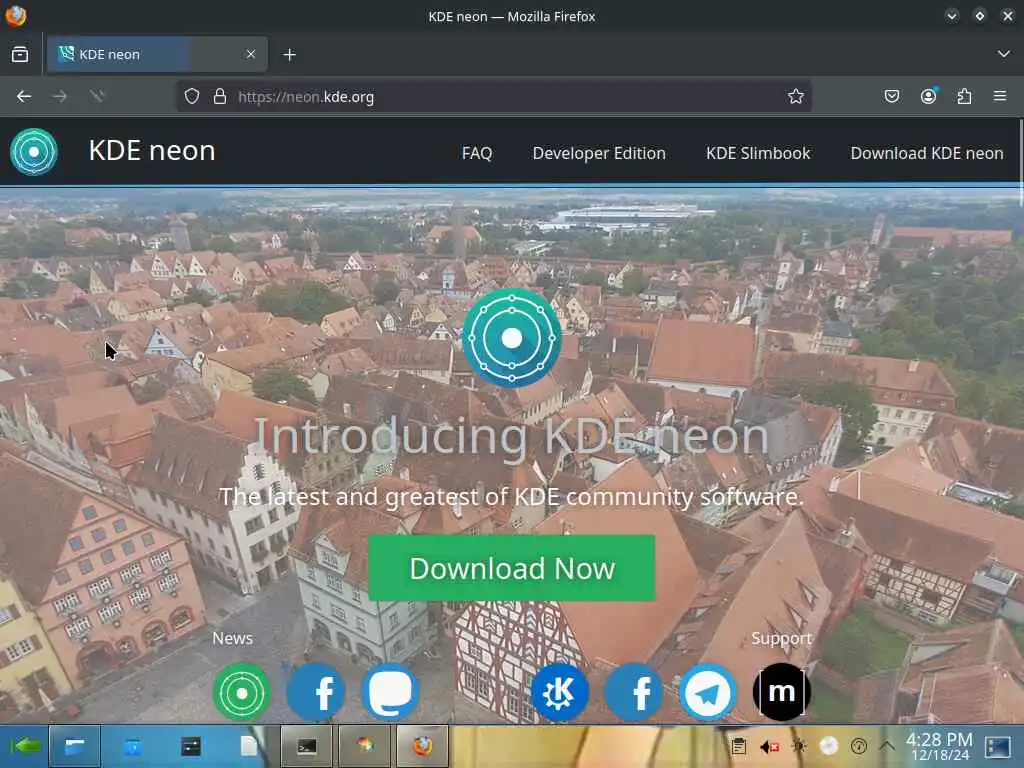Switch to Firefox in the taskbar
This screenshot has width=1024, height=768.
[423, 746]
